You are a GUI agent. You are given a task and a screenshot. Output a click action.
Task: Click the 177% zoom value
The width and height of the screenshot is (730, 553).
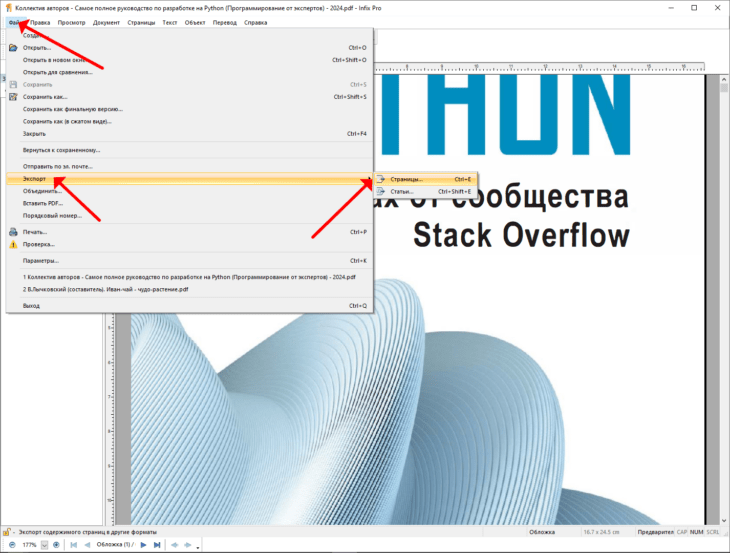pos(29,545)
